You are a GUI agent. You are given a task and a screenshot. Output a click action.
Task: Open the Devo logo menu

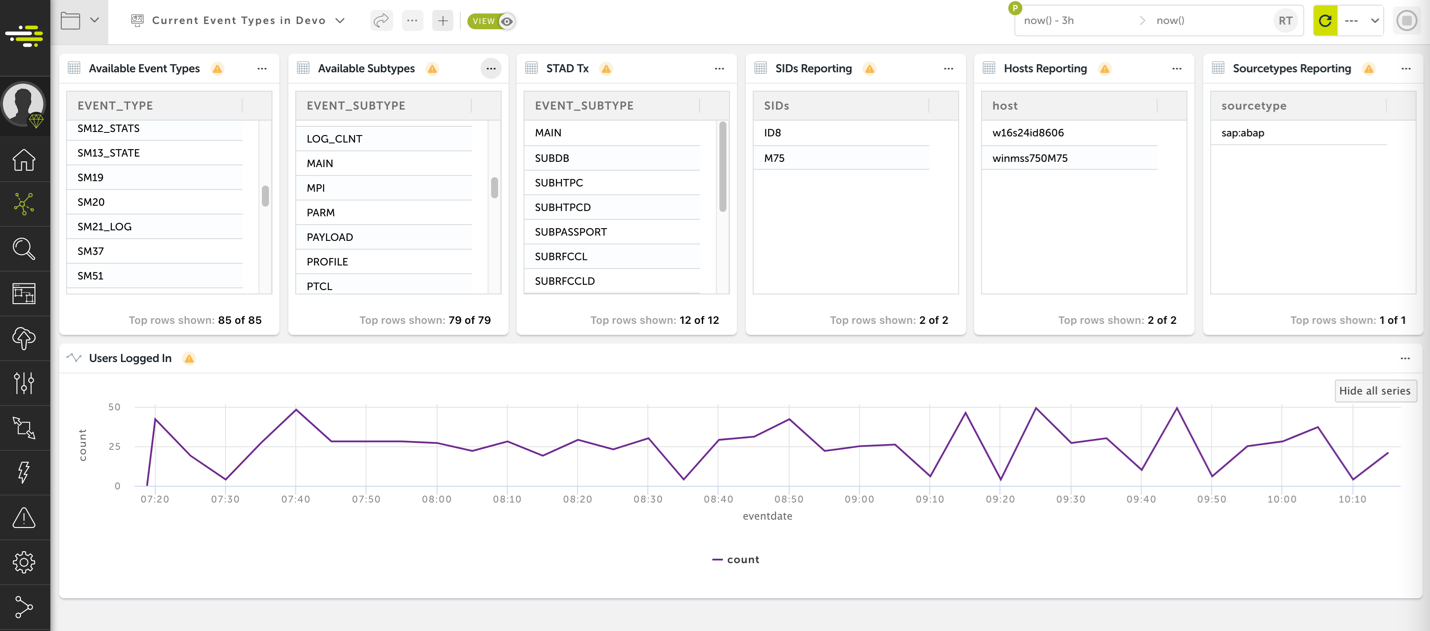coord(24,37)
